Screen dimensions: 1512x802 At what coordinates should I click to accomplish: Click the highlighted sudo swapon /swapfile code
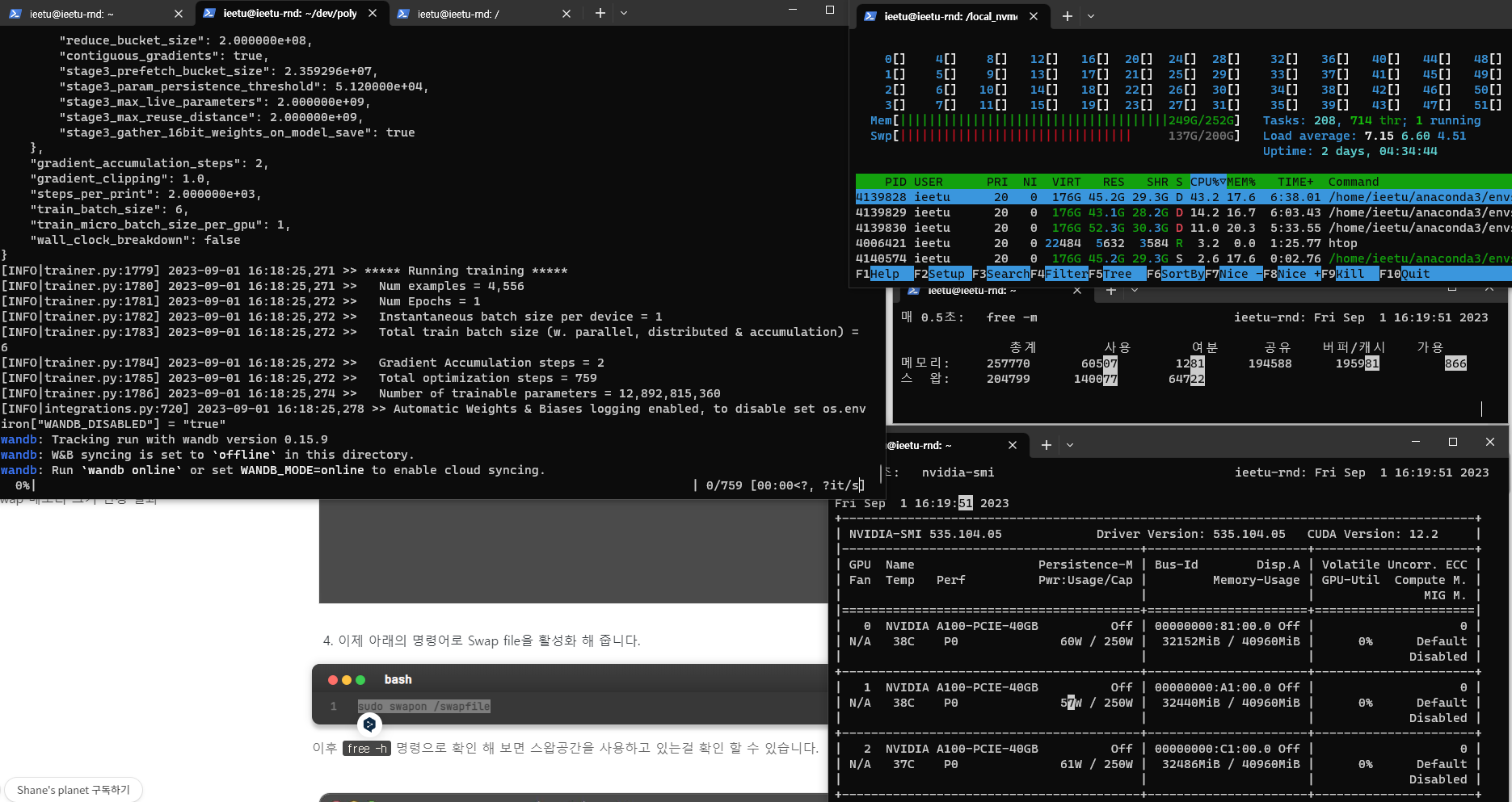tap(424, 706)
